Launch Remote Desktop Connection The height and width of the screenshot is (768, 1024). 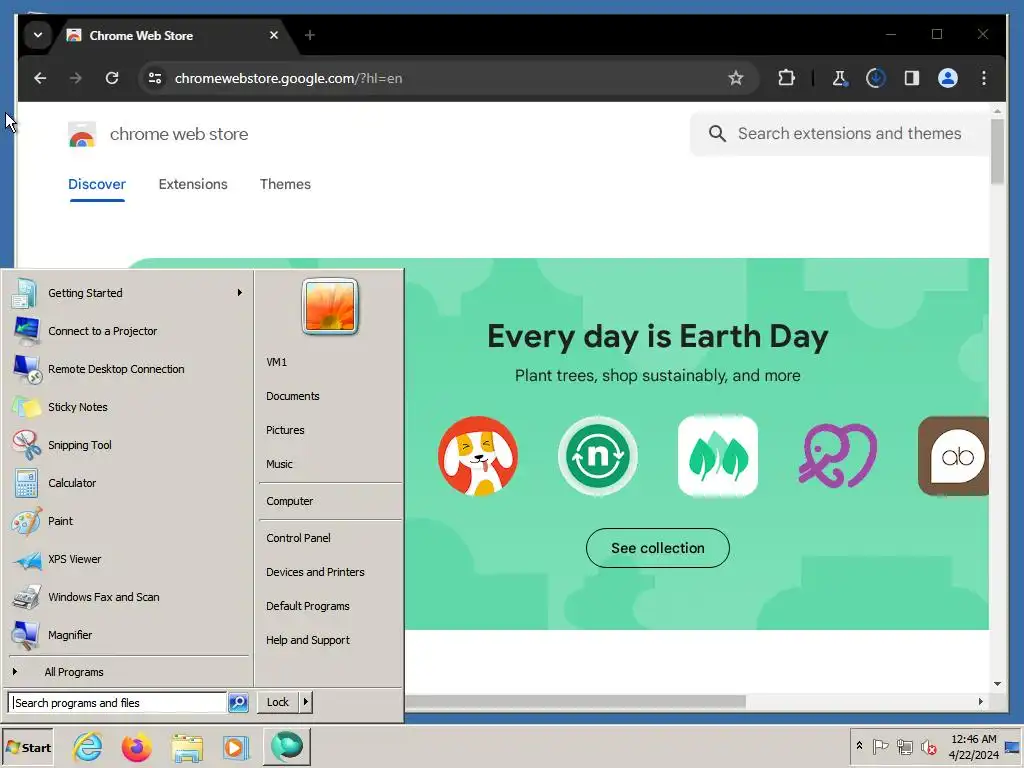(x=127, y=369)
